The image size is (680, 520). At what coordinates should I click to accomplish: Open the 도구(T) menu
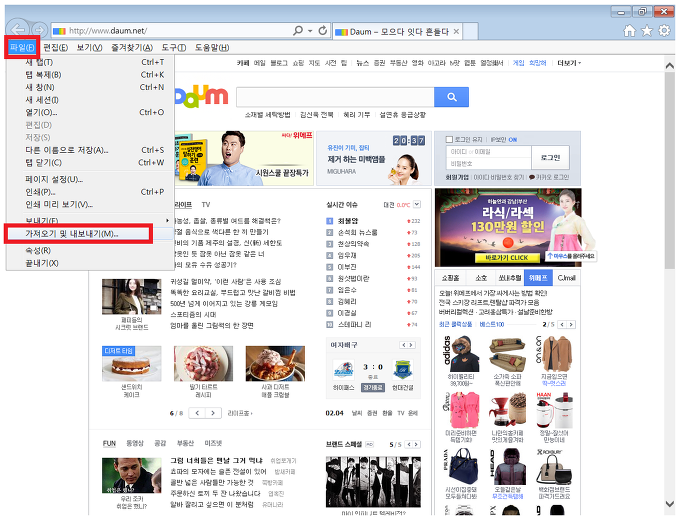click(174, 48)
